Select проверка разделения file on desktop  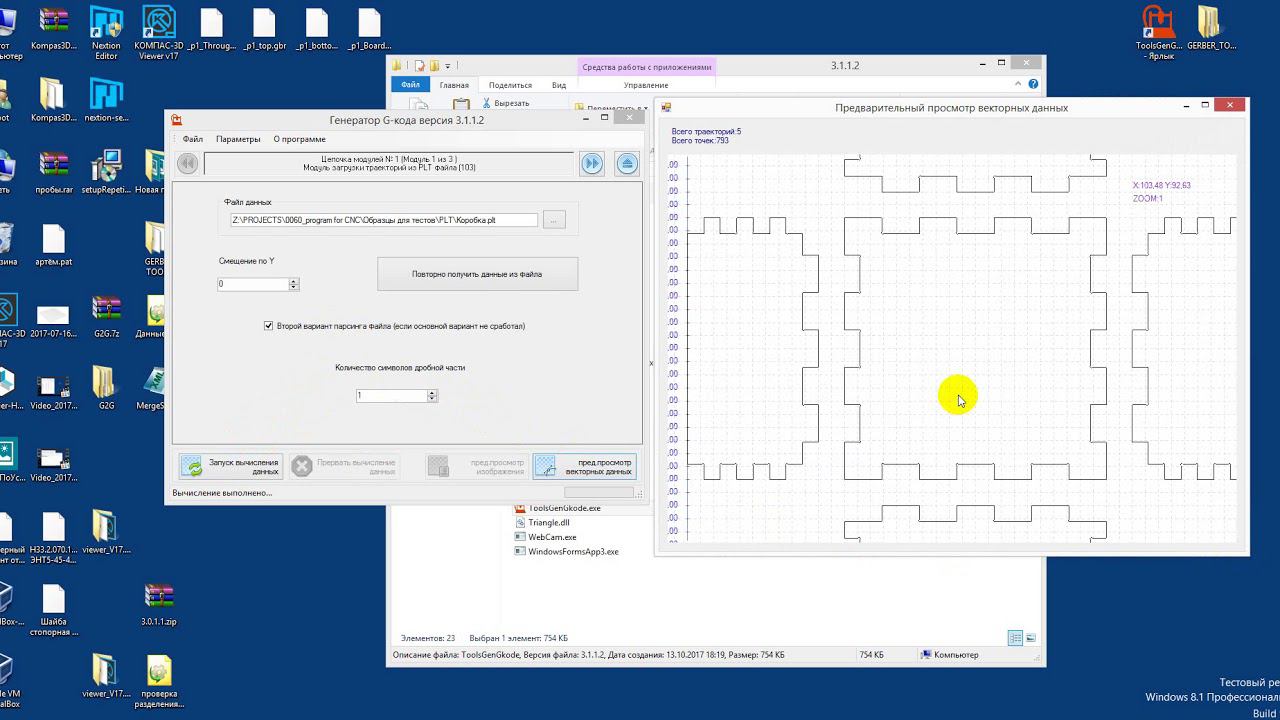point(158,681)
